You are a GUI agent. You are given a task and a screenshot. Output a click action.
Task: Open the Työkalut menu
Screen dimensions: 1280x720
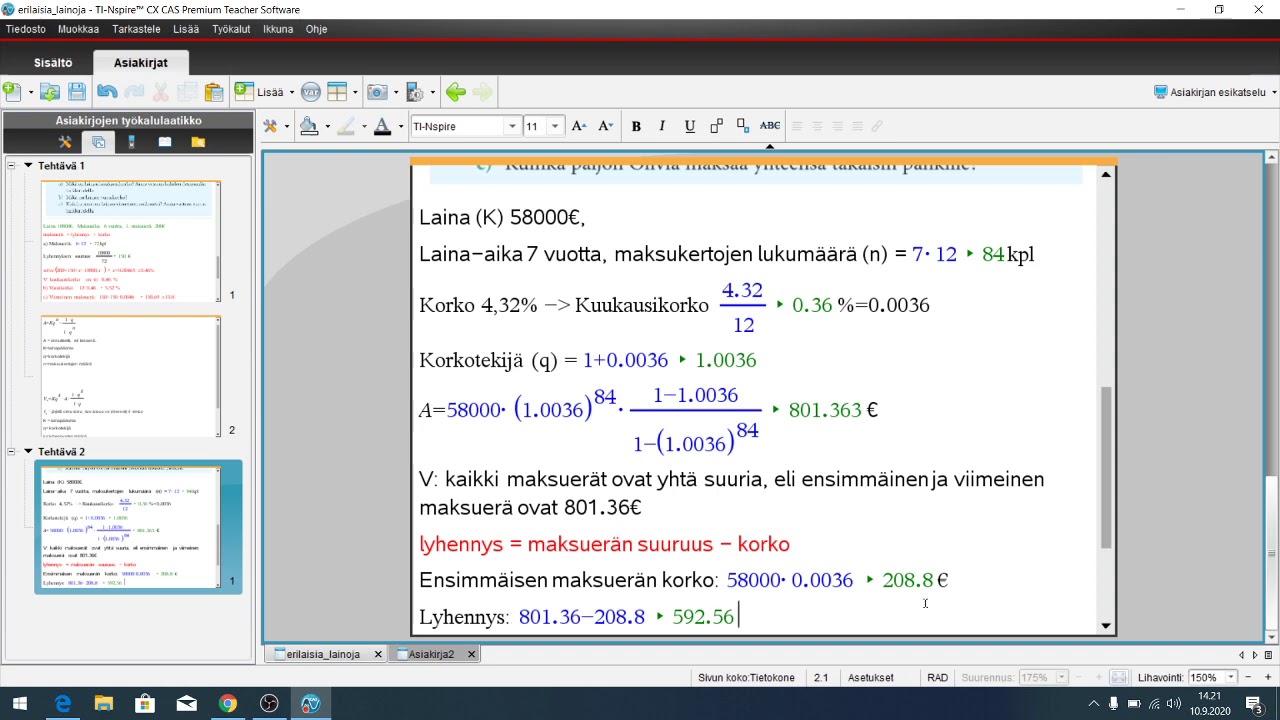[231, 29]
